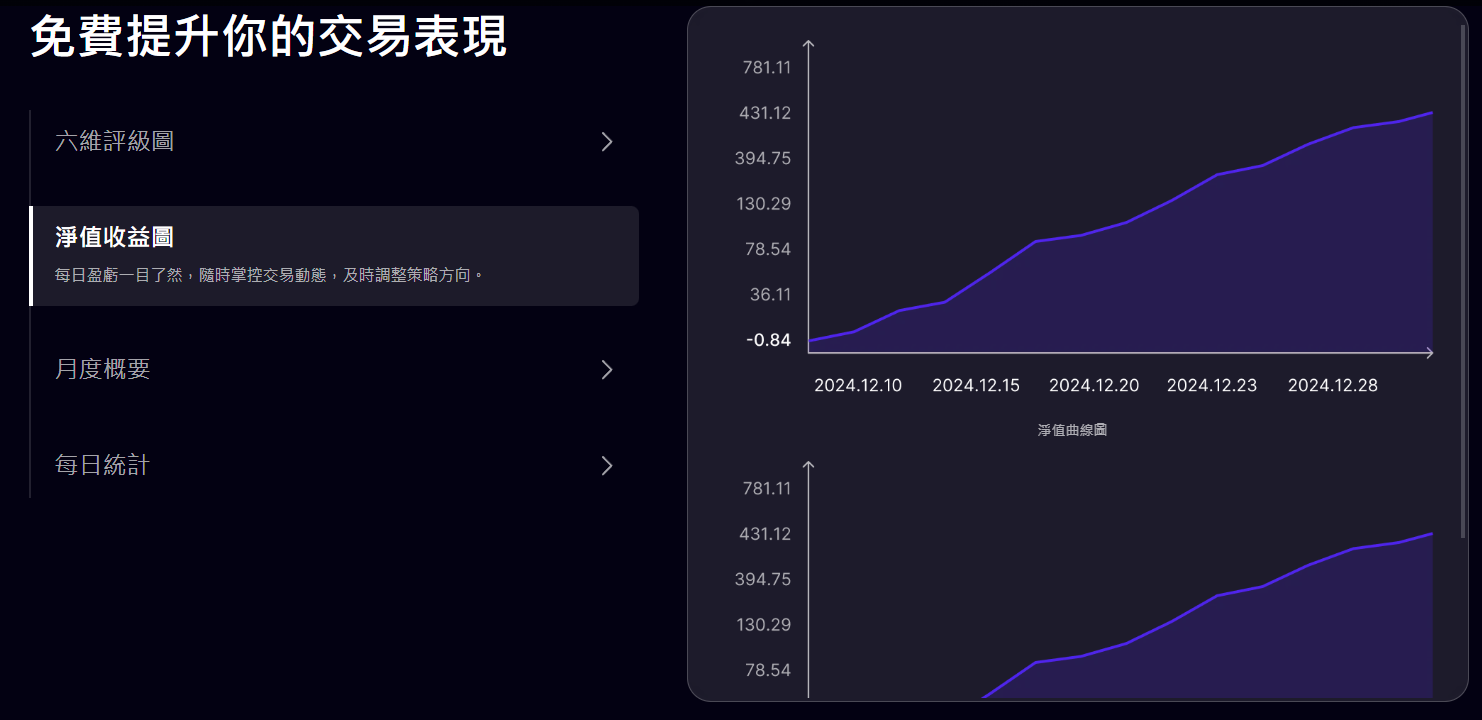Click the 78.54 label in the upper chart
Image resolution: width=1482 pixels, height=720 pixels.
[x=768, y=249]
